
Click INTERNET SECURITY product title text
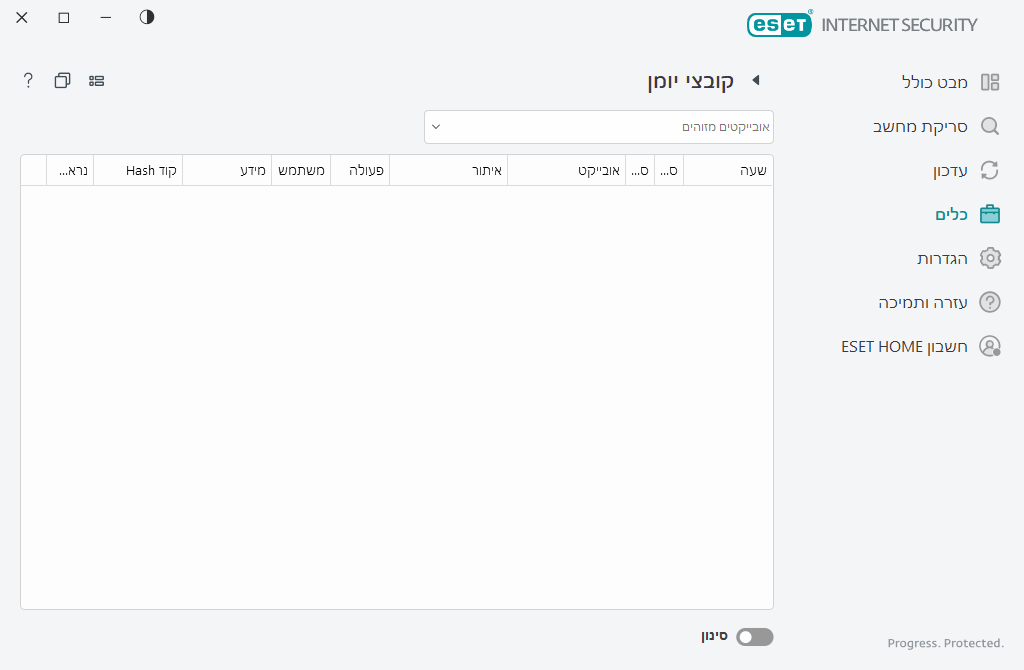pos(899,25)
